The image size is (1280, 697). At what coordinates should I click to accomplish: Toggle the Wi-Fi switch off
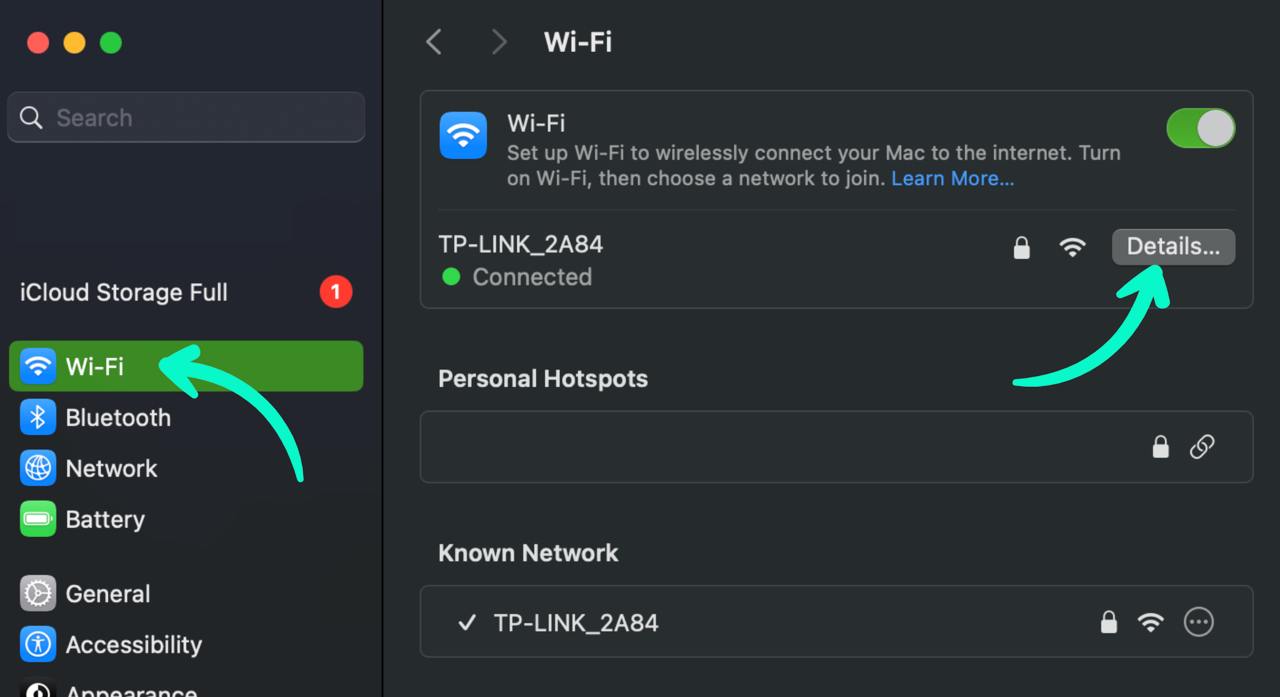(x=1200, y=129)
